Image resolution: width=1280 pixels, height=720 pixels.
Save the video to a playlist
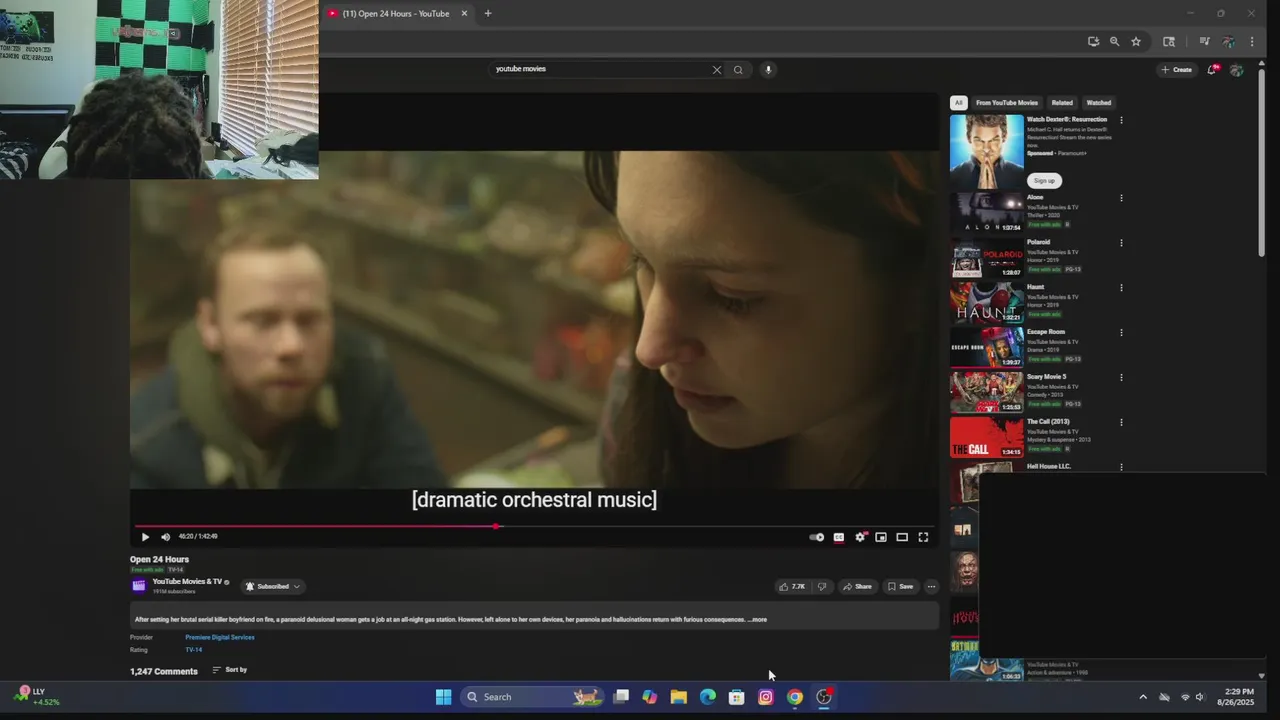(900, 587)
